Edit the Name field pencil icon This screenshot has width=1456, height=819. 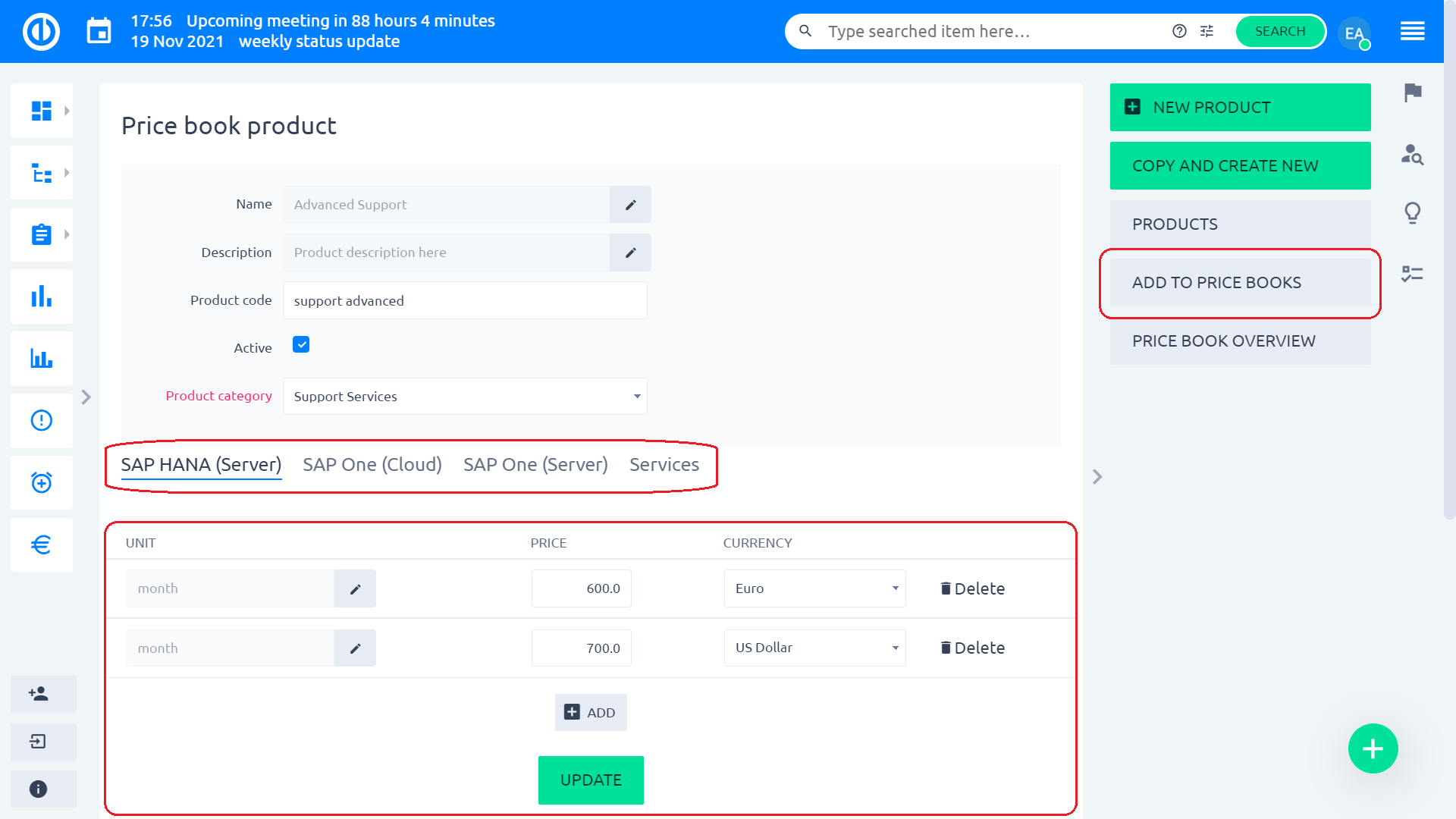coord(630,205)
